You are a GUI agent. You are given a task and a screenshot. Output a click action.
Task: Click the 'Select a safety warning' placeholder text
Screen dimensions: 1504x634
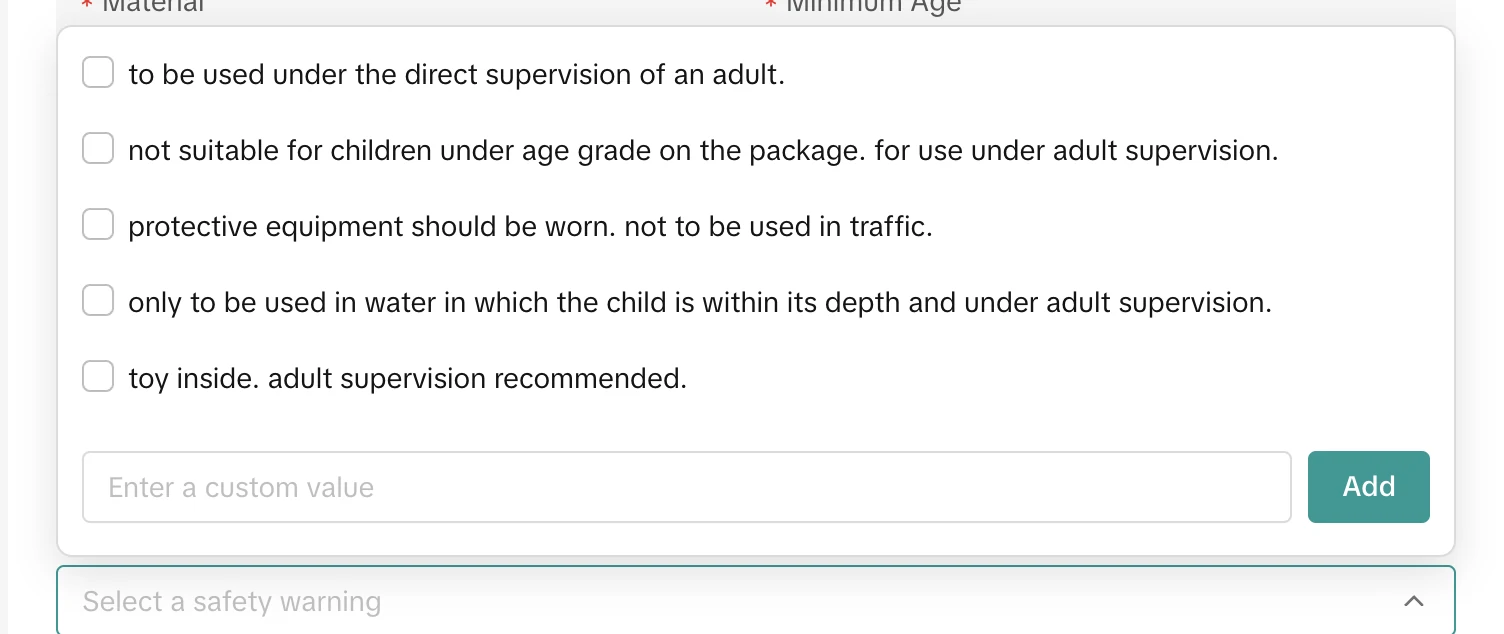pyautogui.click(x=232, y=602)
